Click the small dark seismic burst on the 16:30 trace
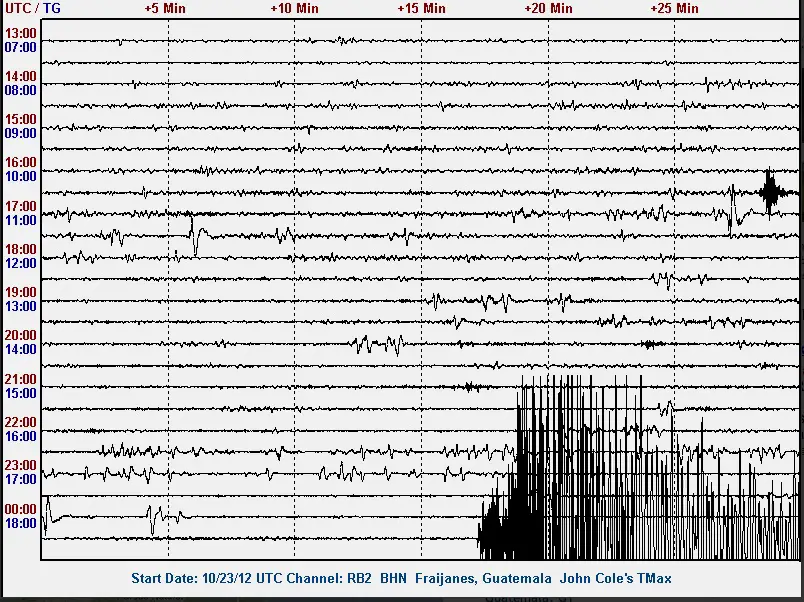Viewport: 804px width, 602px height. click(x=770, y=192)
